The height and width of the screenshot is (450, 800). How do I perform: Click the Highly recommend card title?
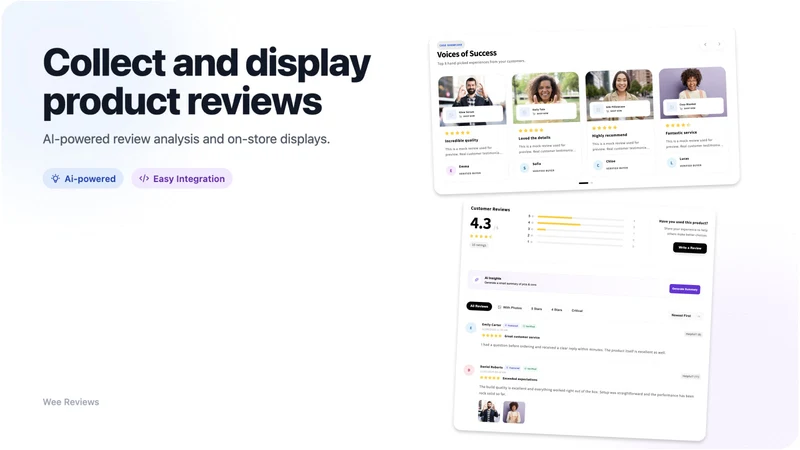pos(610,135)
